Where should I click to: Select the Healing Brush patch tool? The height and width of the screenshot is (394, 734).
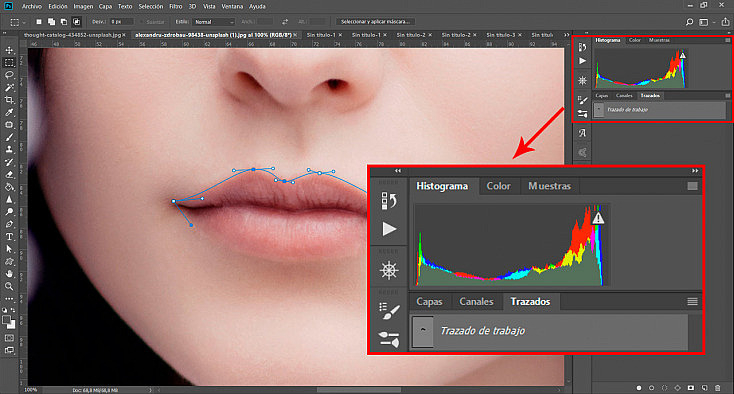tap(9, 124)
